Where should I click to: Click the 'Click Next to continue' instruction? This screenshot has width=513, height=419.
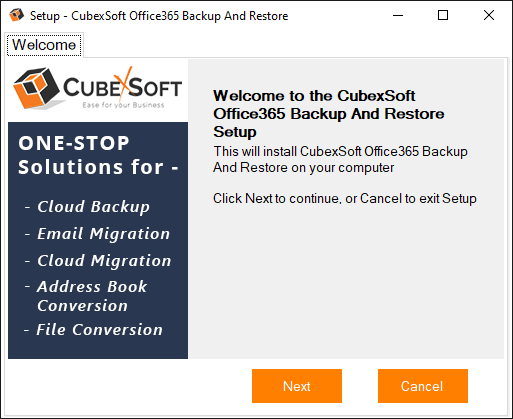click(x=345, y=199)
